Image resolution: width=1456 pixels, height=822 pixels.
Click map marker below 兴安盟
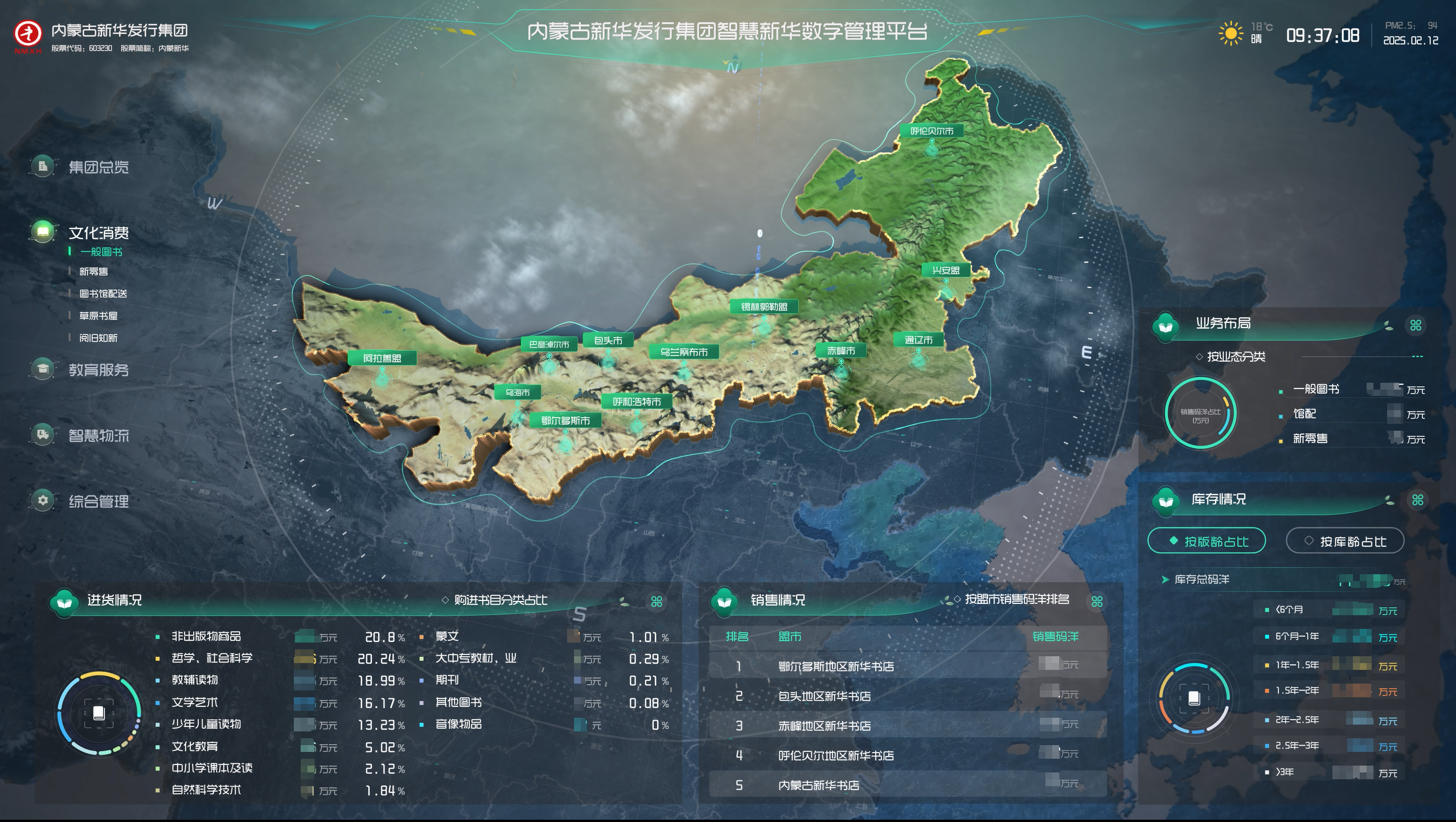coord(946,291)
